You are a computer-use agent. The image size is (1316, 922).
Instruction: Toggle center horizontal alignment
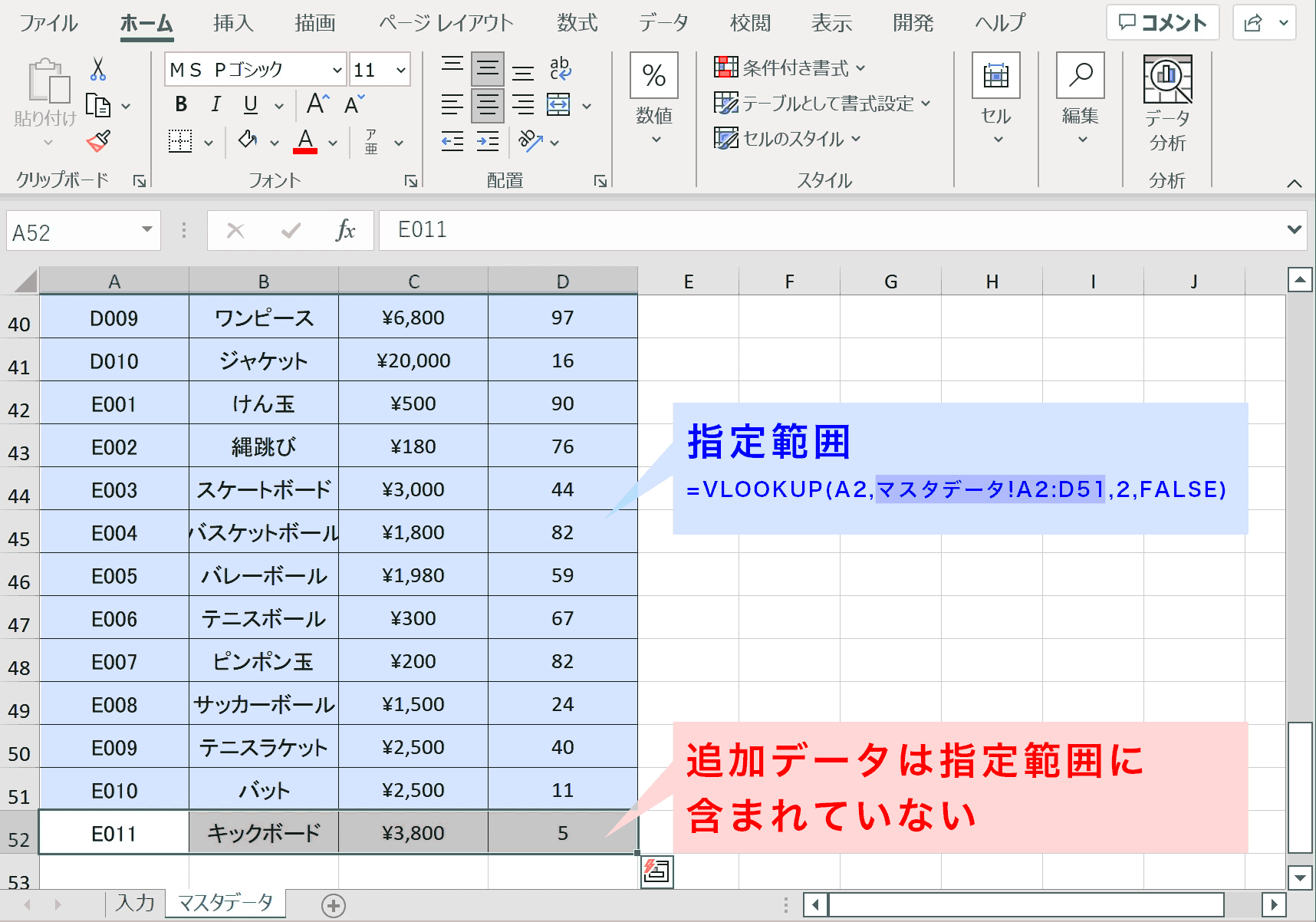tap(487, 105)
